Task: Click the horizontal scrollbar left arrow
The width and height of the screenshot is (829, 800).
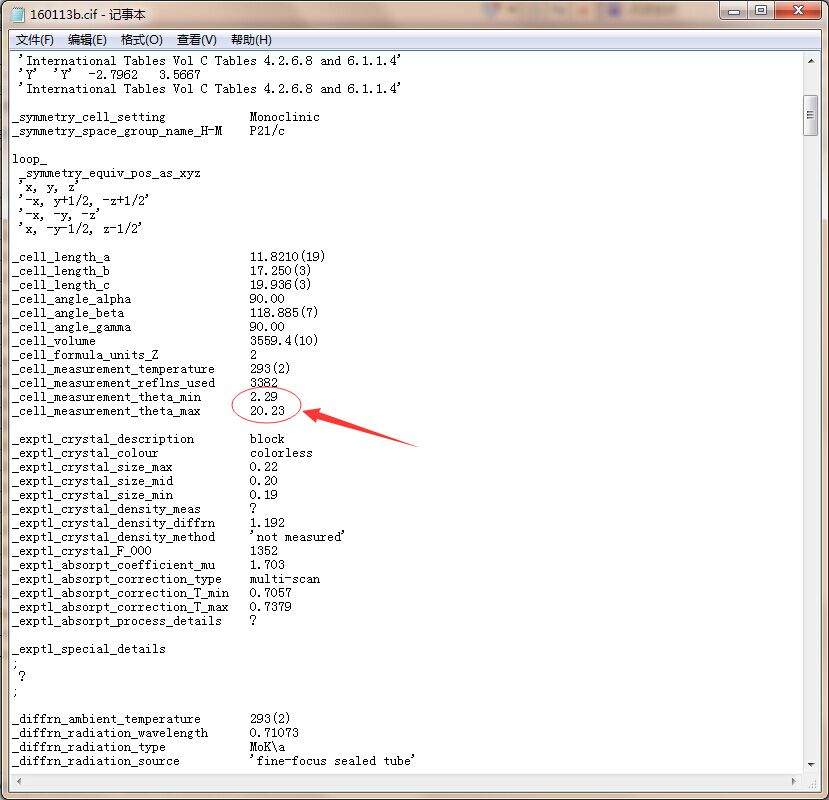Action: point(19,781)
